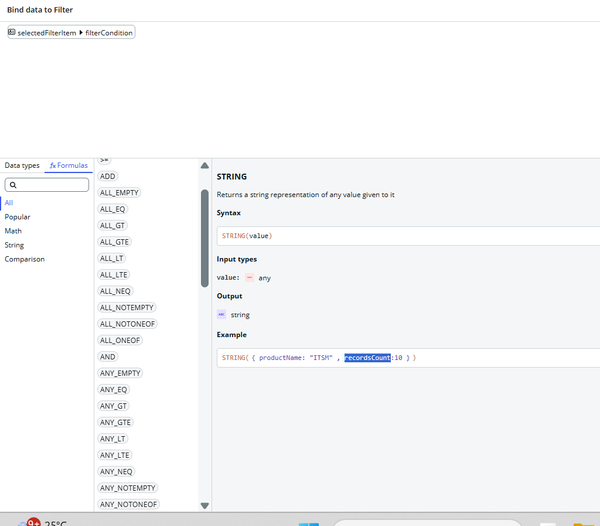Screen dimensions: 600x526
Task: Click the formula list scroll-down arrow
Action: (x=205, y=506)
